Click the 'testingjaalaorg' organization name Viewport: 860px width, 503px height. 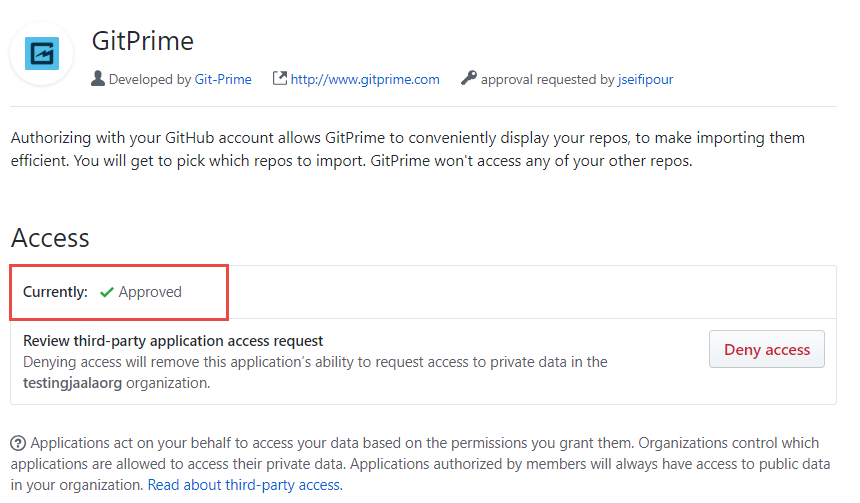click(x=72, y=383)
